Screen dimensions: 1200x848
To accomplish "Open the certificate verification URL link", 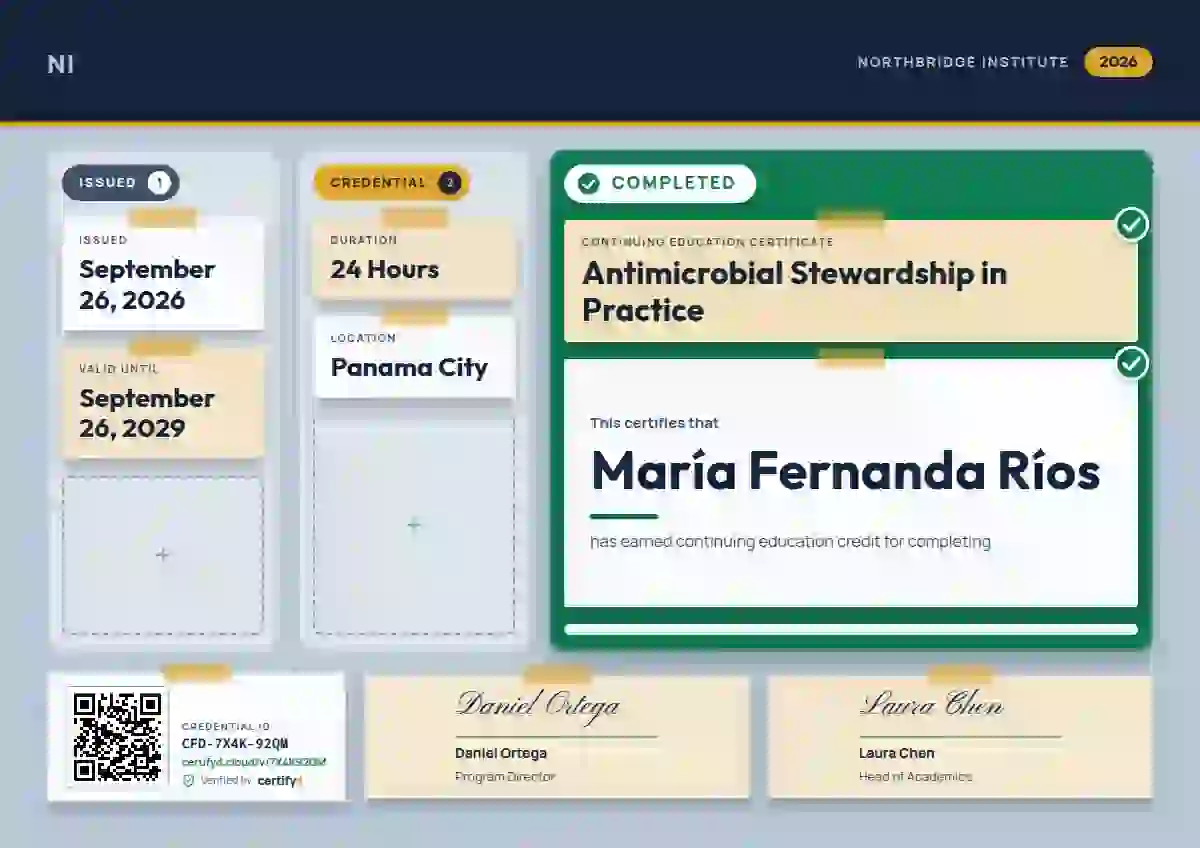I will [254, 762].
